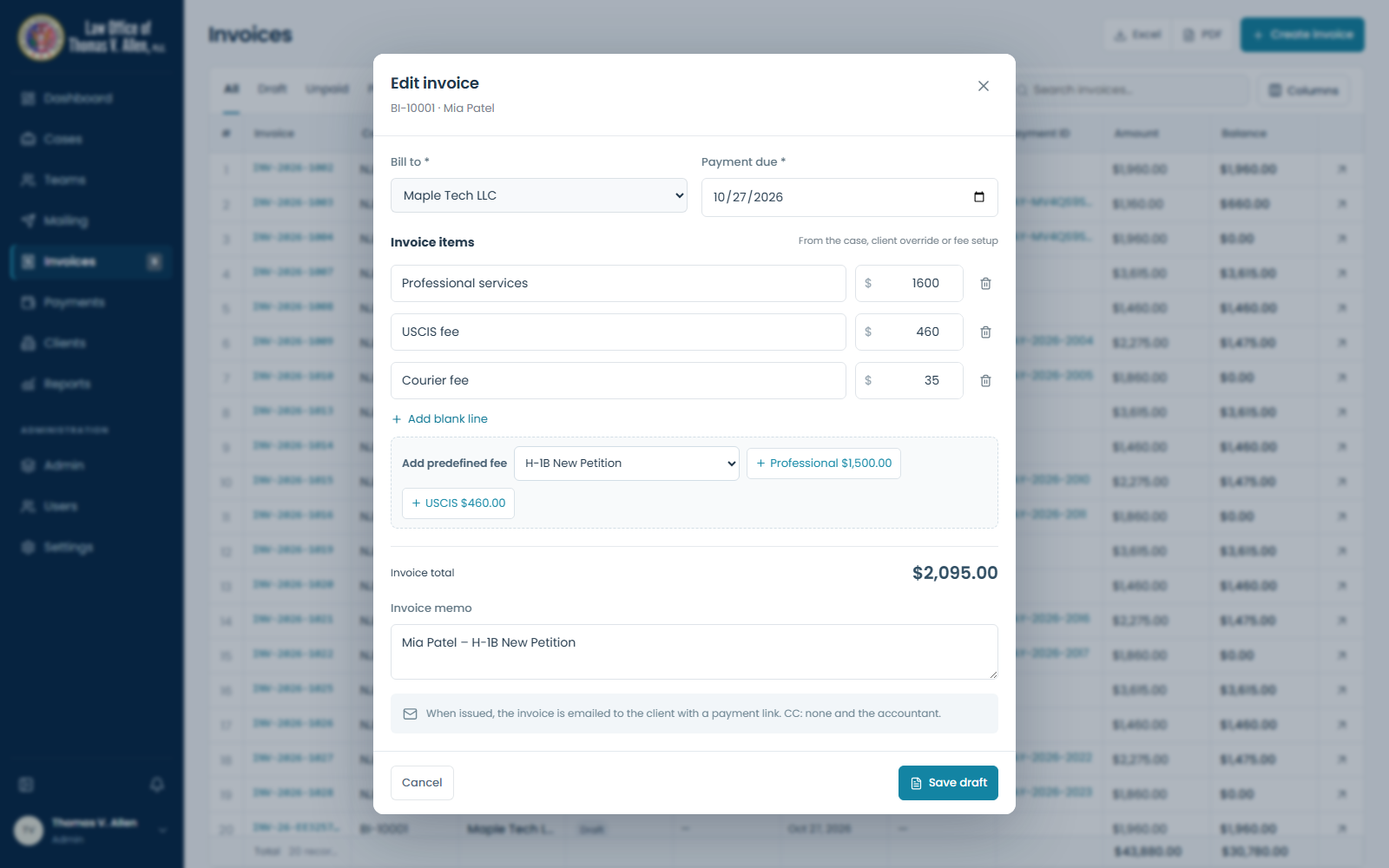Click the payment due date field
This screenshot has width=1389, height=868.
point(850,197)
